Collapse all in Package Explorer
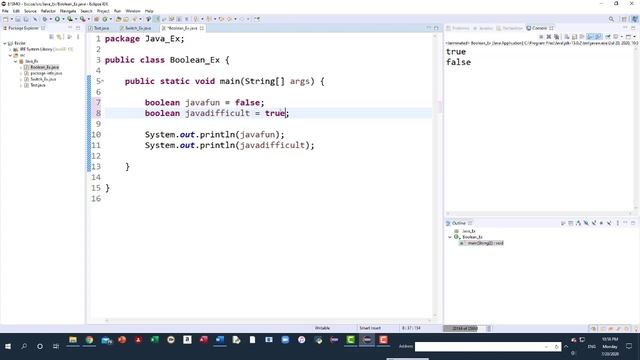 51,37
